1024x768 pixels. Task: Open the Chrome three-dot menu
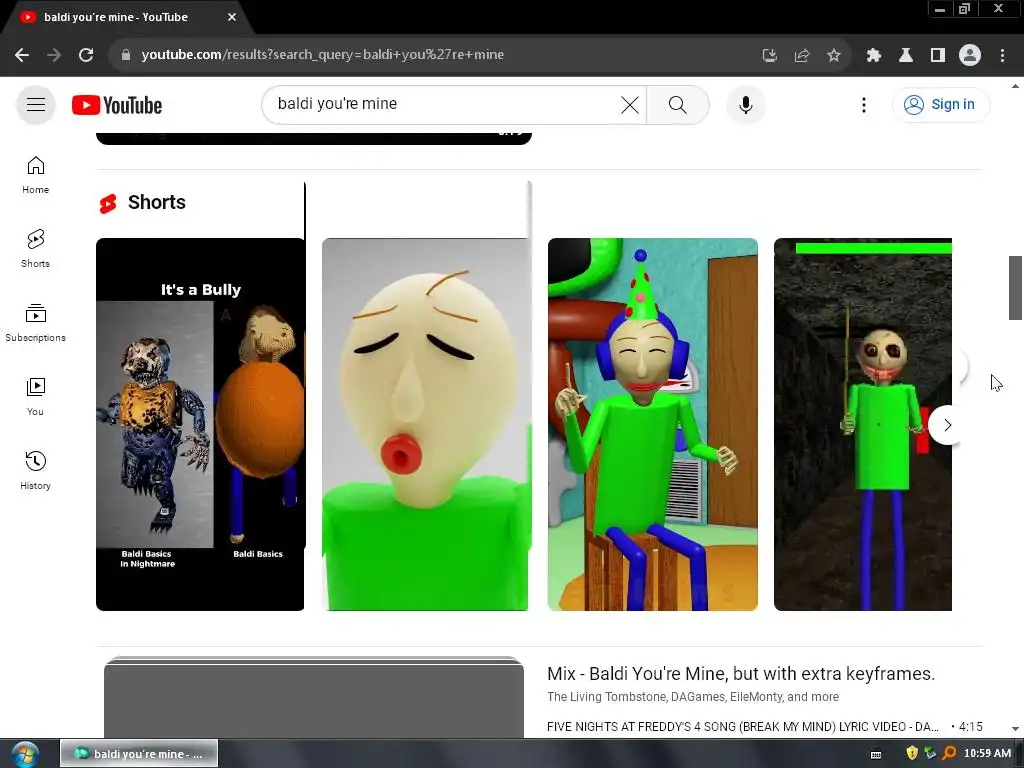tap(1002, 56)
